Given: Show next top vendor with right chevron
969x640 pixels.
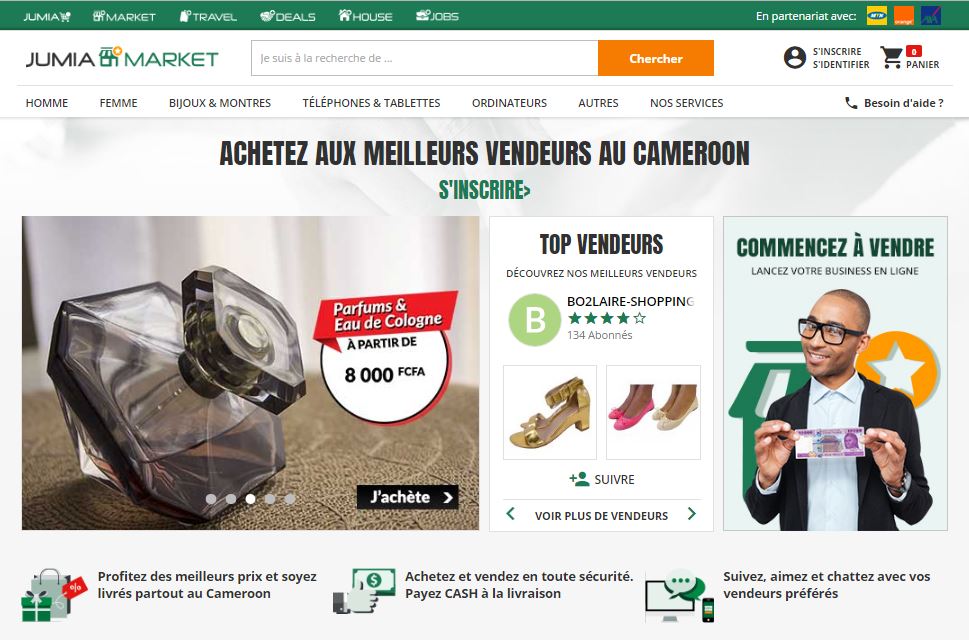Looking at the screenshot, I should tap(692, 513).
